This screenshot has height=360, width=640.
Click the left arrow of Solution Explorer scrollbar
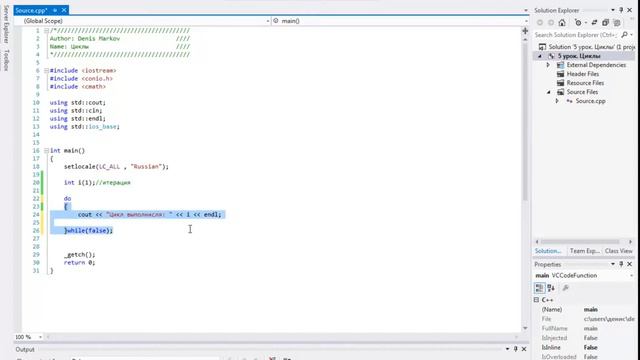(537, 242)
